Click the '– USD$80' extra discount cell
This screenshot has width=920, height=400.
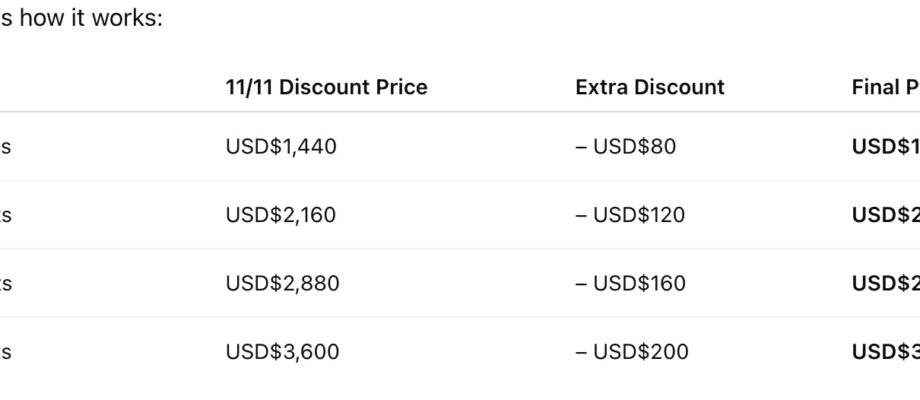pyautogui.click(x=625, y=147)
